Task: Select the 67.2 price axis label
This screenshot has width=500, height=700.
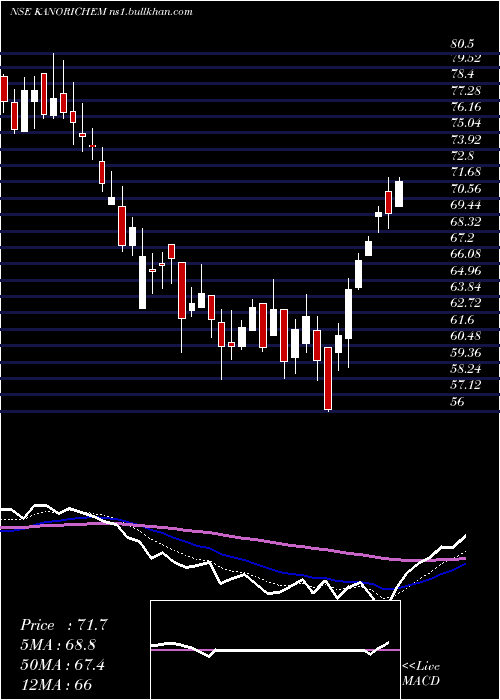Action: click(x=462, y=238)
